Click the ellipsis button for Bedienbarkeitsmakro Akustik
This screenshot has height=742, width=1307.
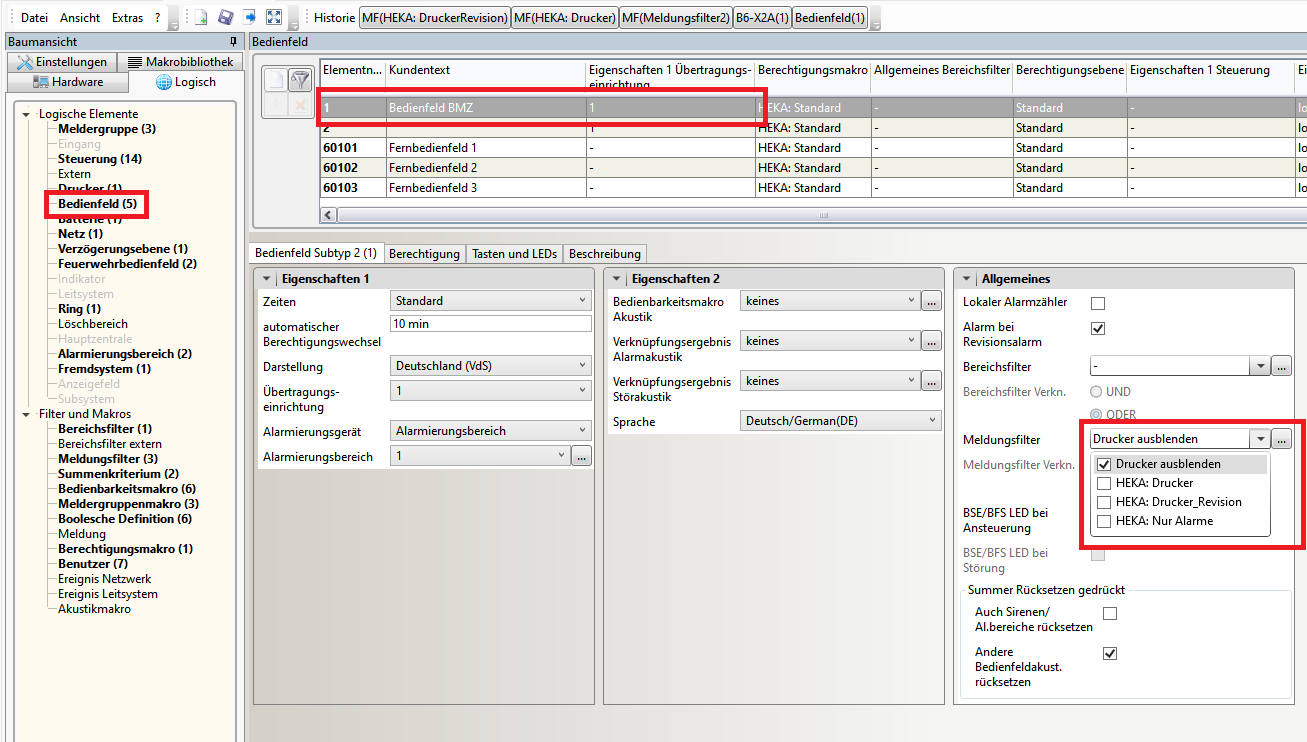coord(932,301)
